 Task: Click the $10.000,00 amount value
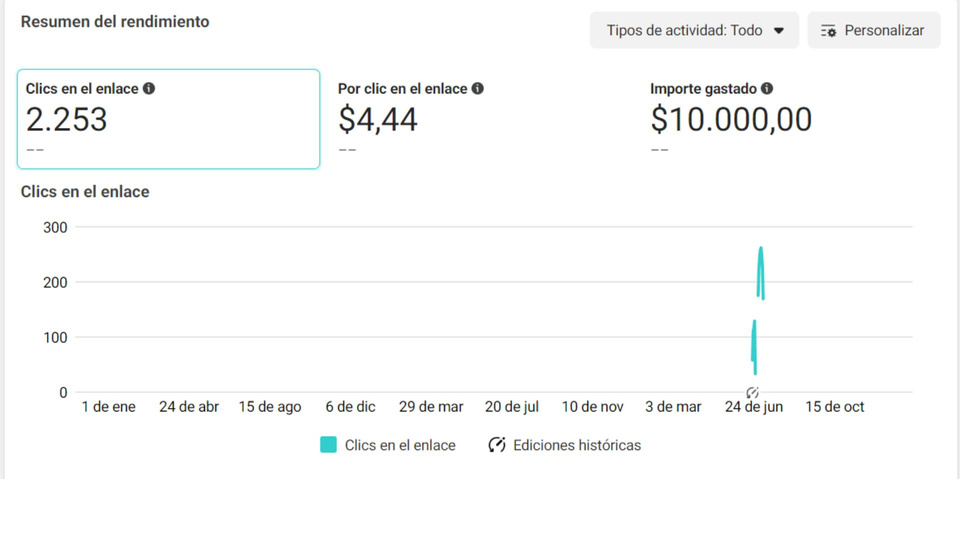tap(731, 120)
